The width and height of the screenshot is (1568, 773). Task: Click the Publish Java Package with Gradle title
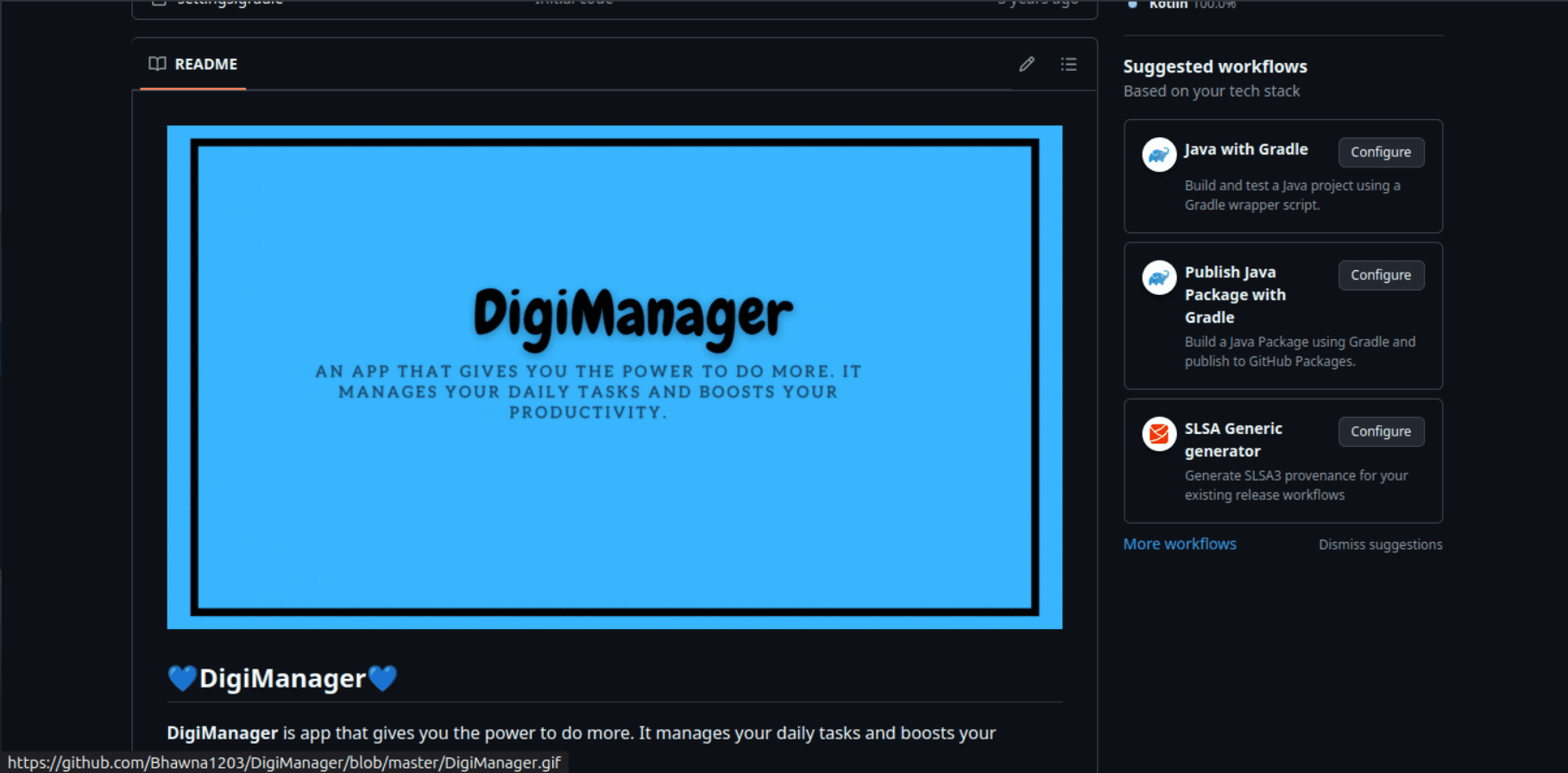[x=1235, y=295]
